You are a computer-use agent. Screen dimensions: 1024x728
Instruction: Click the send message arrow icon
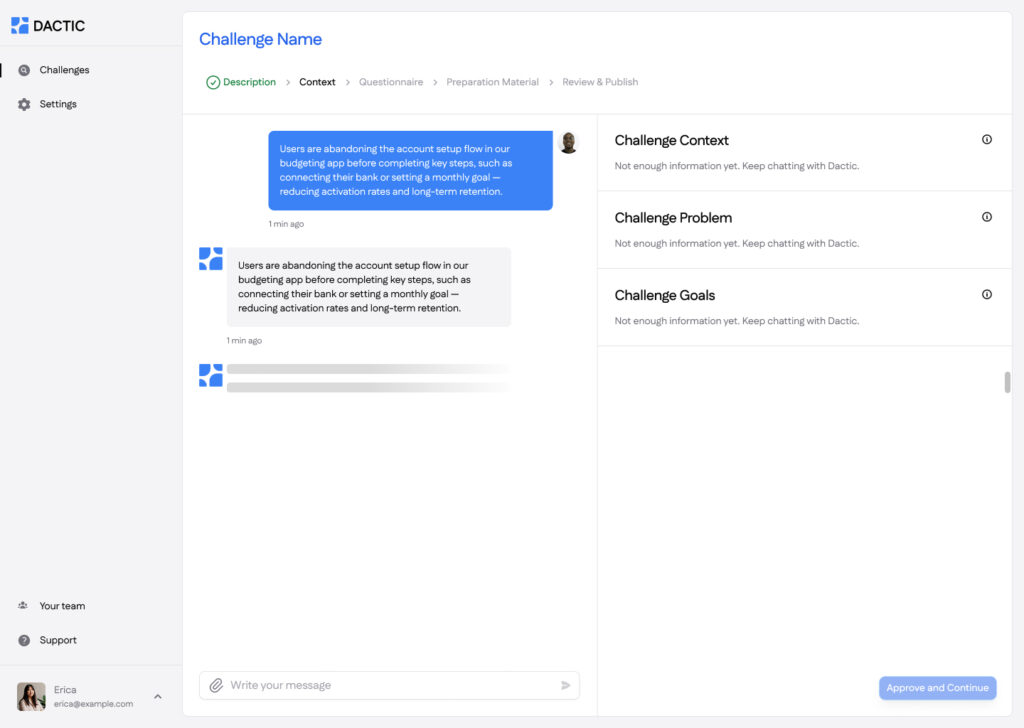[565, 685]
